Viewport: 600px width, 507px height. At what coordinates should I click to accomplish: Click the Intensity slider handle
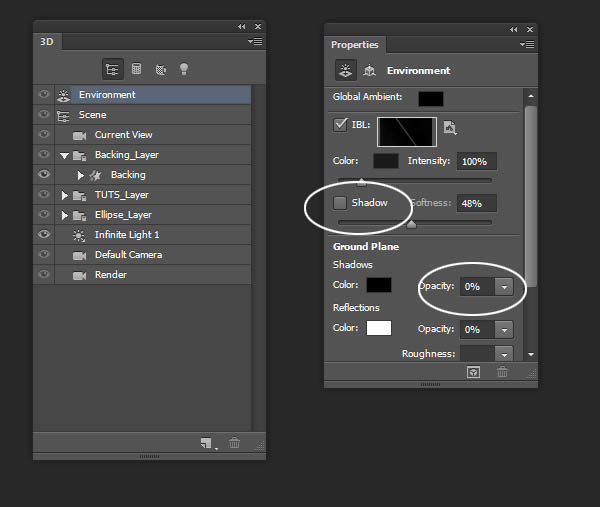[x=362, y=182]
